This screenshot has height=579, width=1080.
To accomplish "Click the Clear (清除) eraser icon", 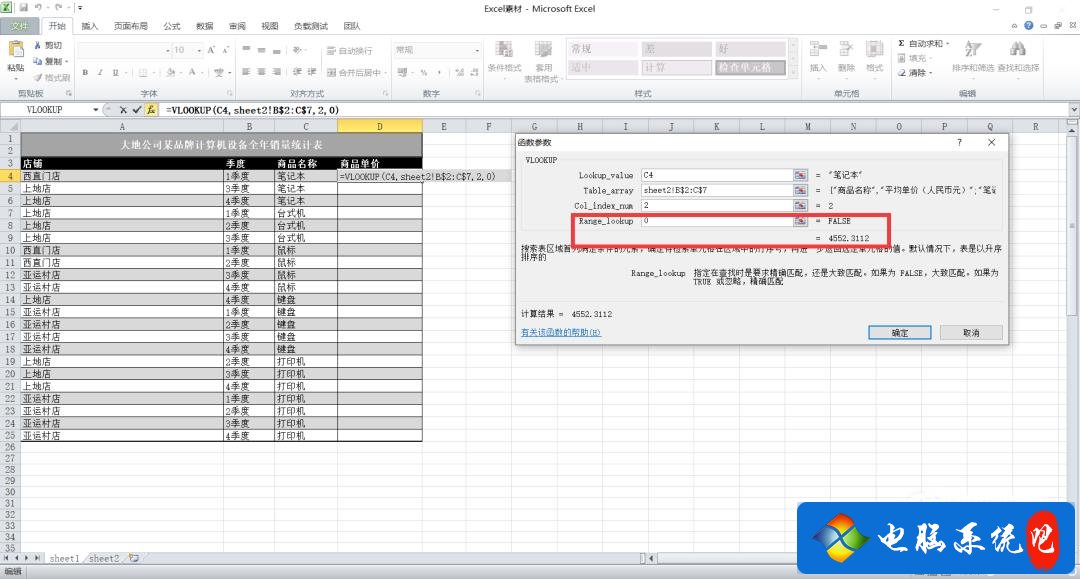I will click(902, 72).
